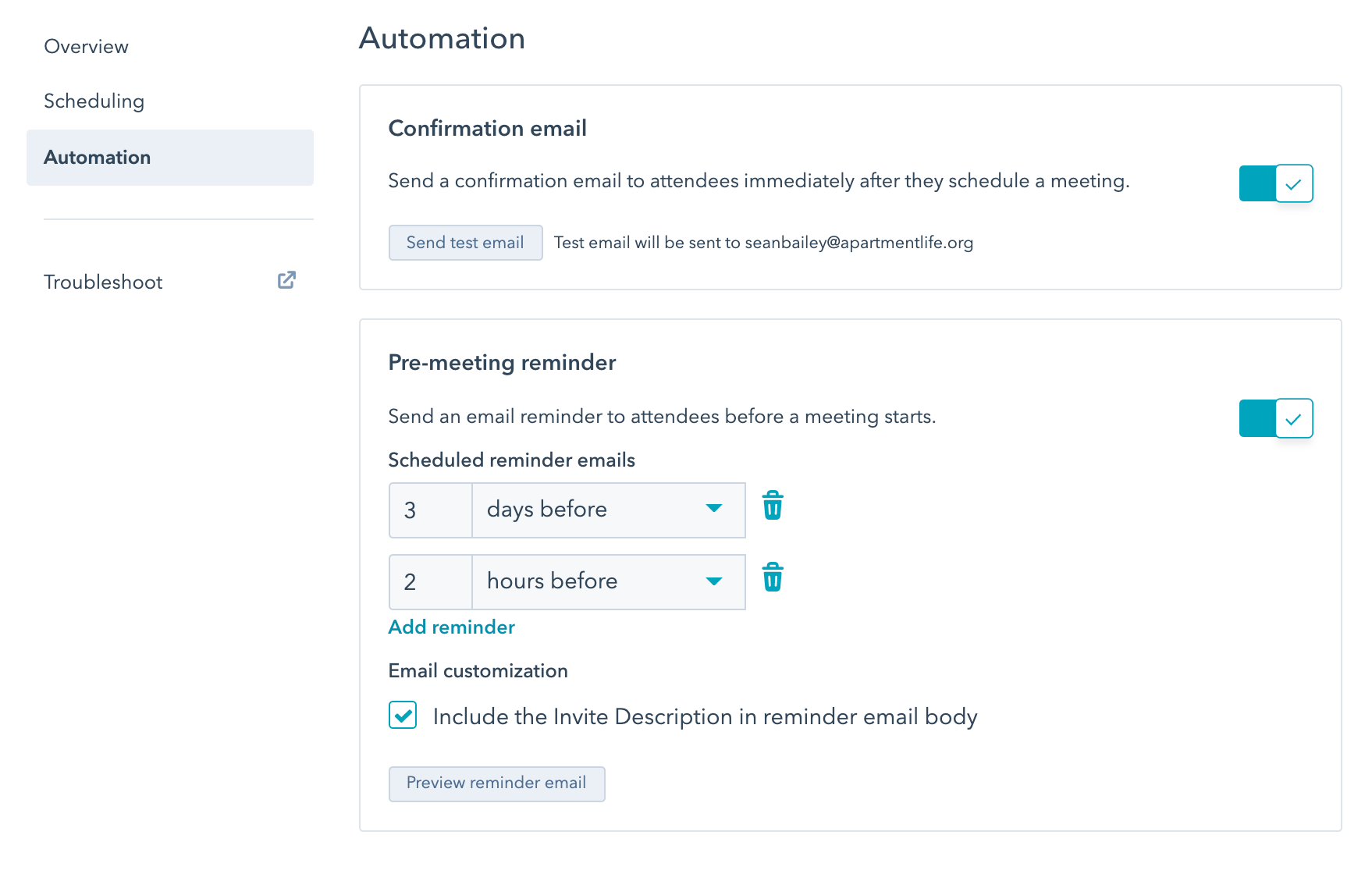Viewport: 1372px width, 874px height.
Task: Click the Scheduled reminder emails label
Action: tap(512, 460)
